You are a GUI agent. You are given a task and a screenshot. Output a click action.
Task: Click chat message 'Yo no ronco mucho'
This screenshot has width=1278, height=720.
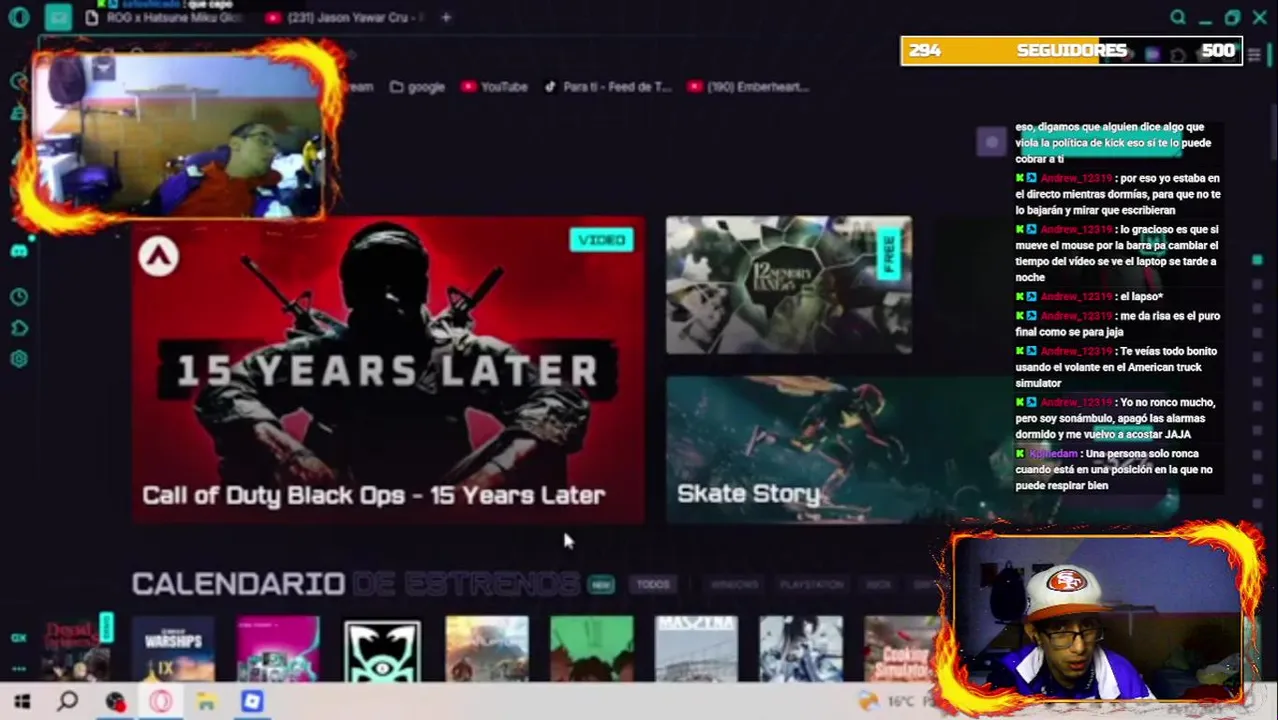pyautogui.click(x=1117, y=418)
